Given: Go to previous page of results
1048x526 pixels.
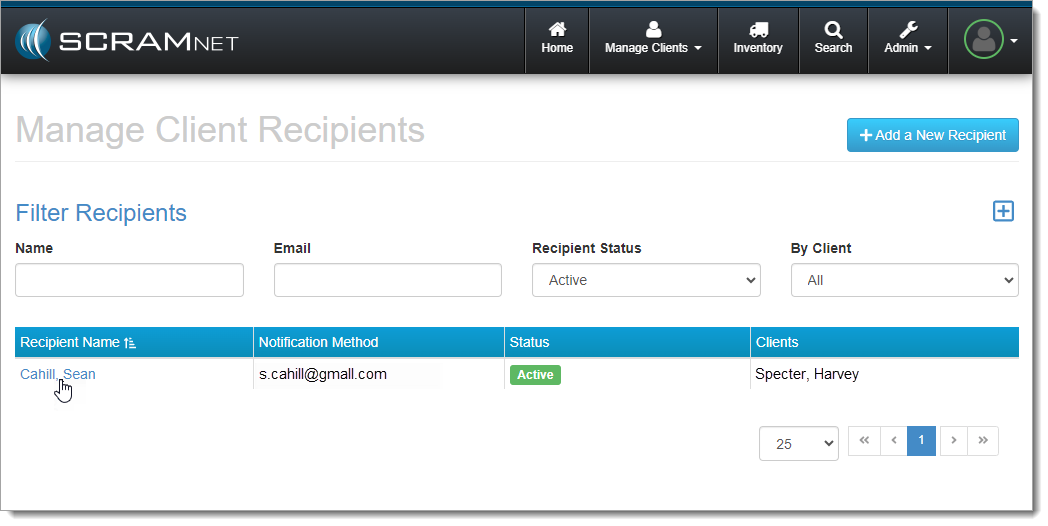Looking at the screenshot, I should click(893, 440).
